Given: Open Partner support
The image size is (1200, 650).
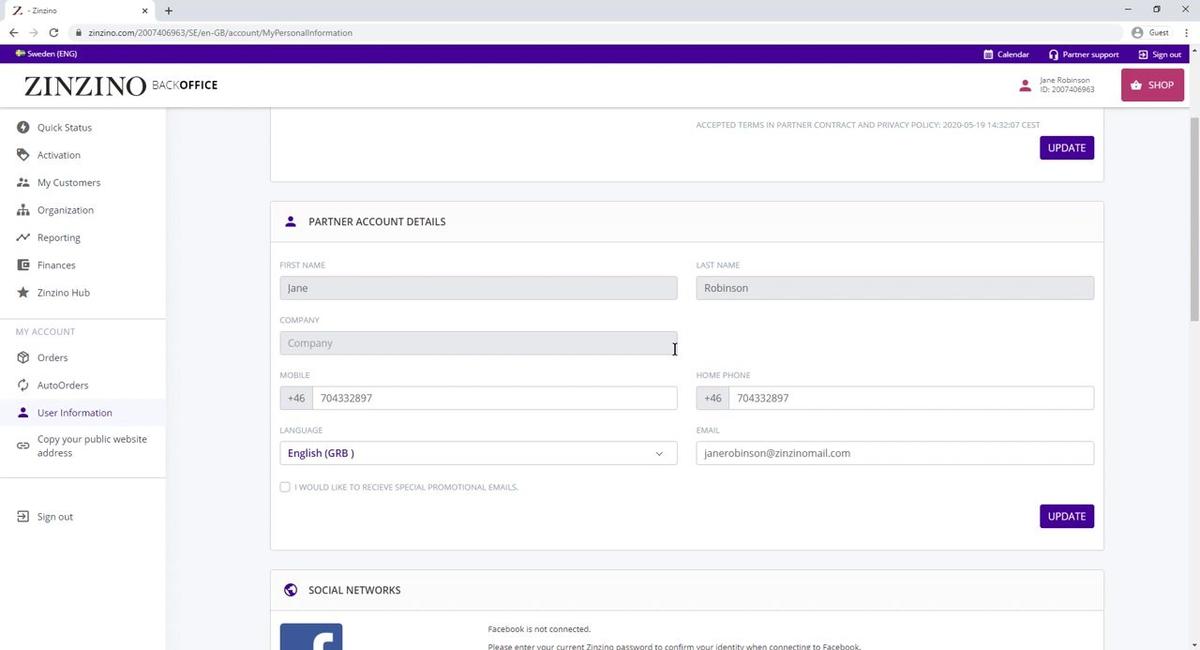Looking at the screenshot, I should point(1082,54).
